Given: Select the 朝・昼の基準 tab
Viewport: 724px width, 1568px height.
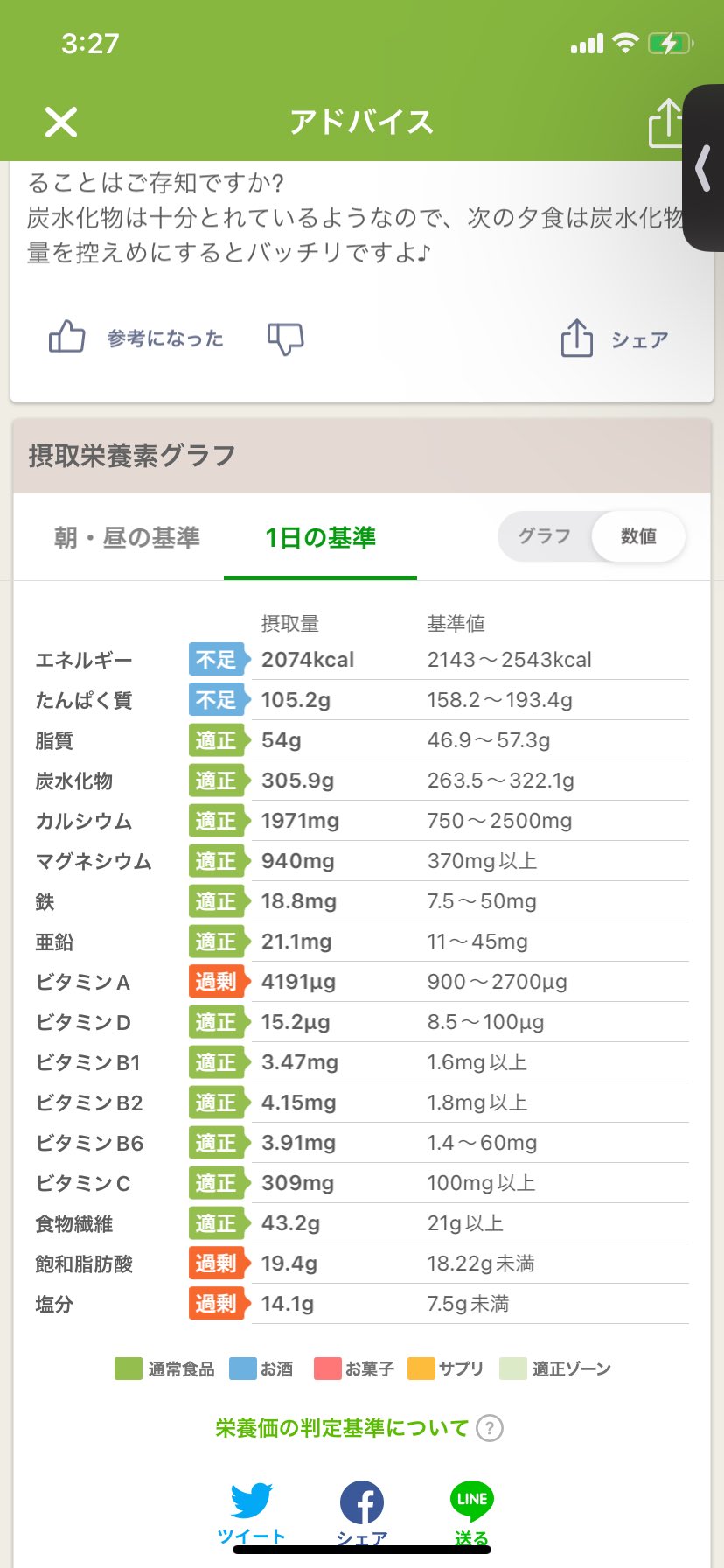Looking at the screenshot, I should pos(127,537).
